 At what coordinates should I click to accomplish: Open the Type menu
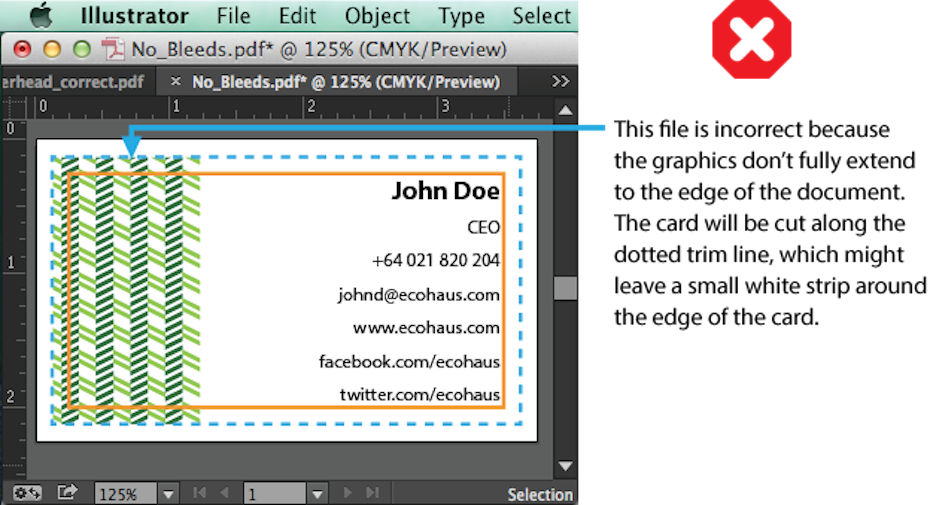tap(461, 16)
